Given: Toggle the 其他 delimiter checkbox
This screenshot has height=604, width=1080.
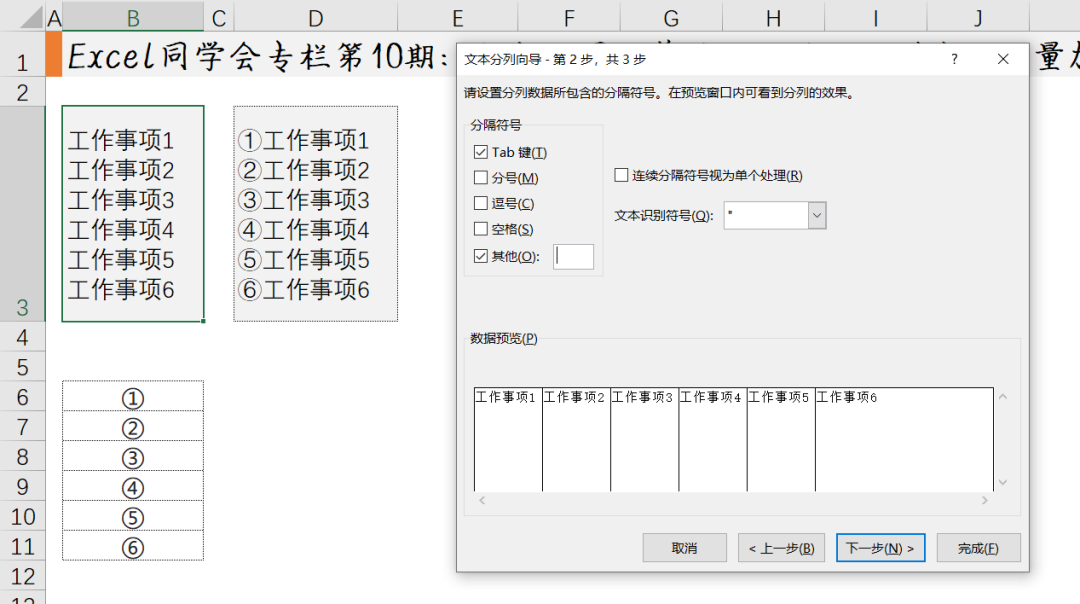Looking at the screenshot, I should pyautogui.click(x=481, y=256).
